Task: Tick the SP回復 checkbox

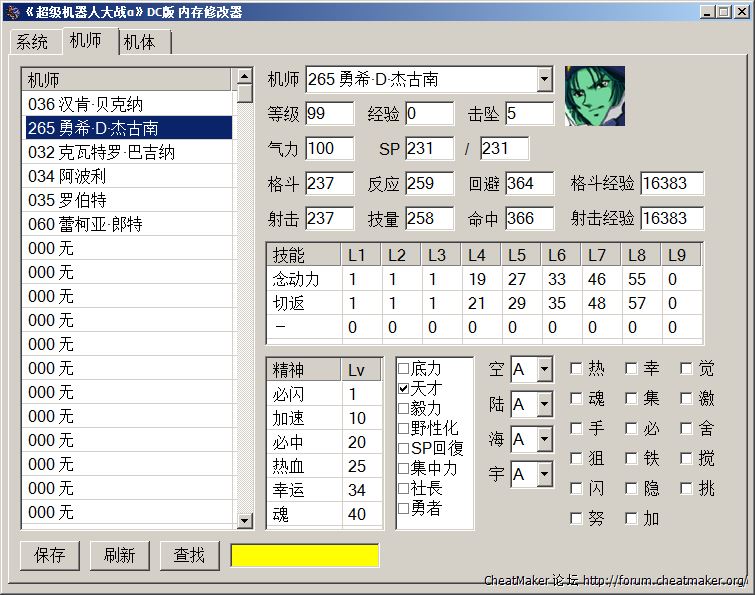Action: pos(404,448)
